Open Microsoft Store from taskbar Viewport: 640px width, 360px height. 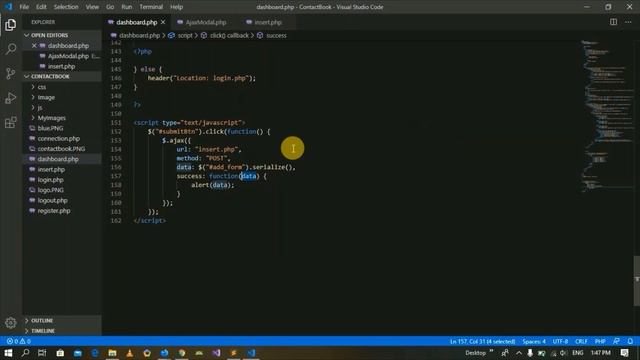(x=60, y=353)
